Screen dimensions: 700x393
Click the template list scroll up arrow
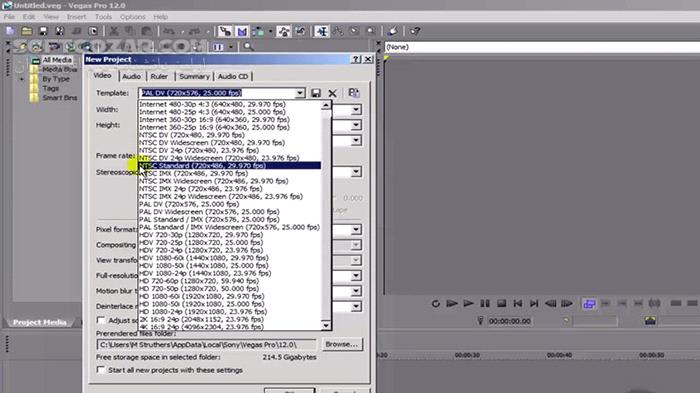click(x=326, y=105)
